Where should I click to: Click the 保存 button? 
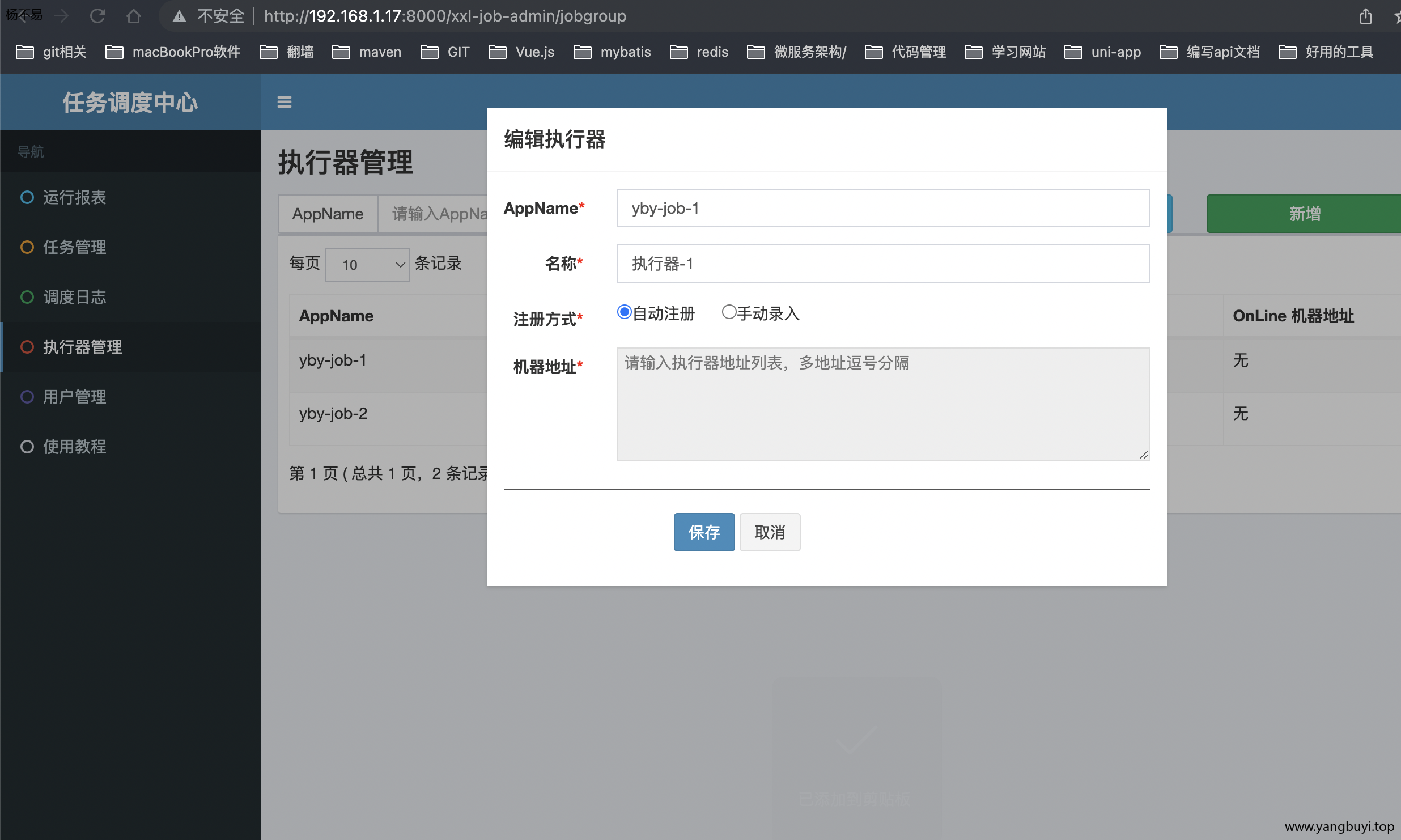click(704, 532)
